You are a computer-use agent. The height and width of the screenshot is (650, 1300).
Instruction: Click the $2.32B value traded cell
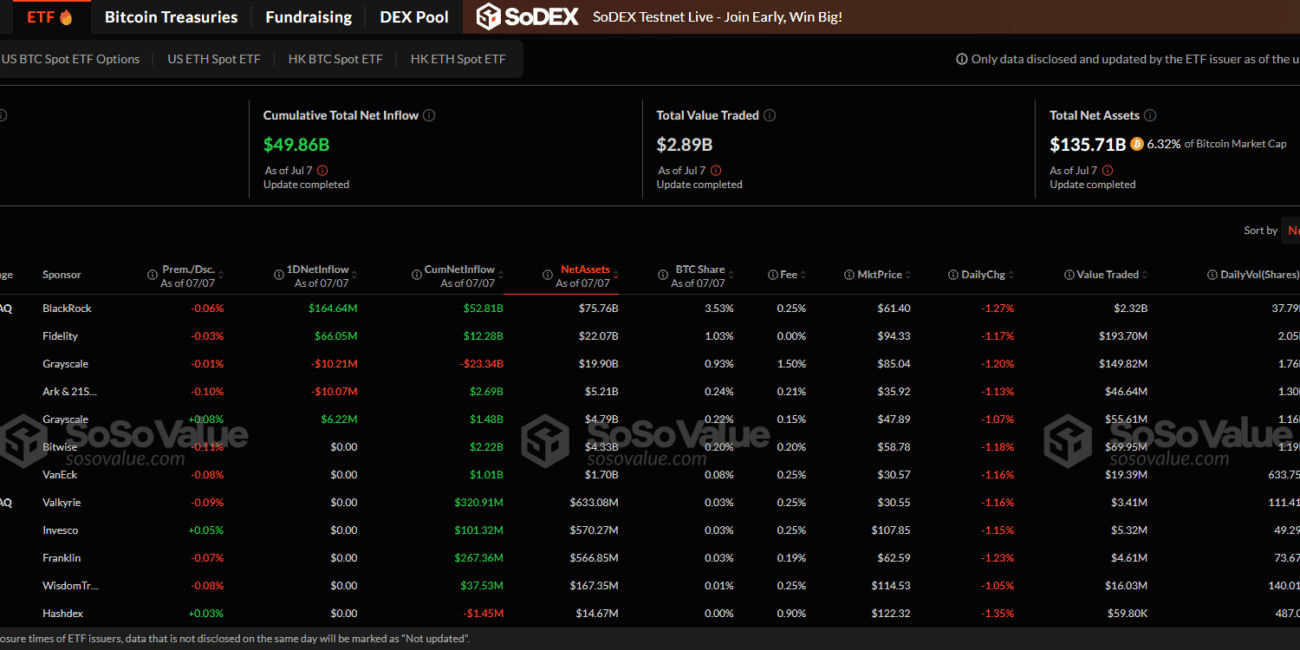(x=1129, y=308)
